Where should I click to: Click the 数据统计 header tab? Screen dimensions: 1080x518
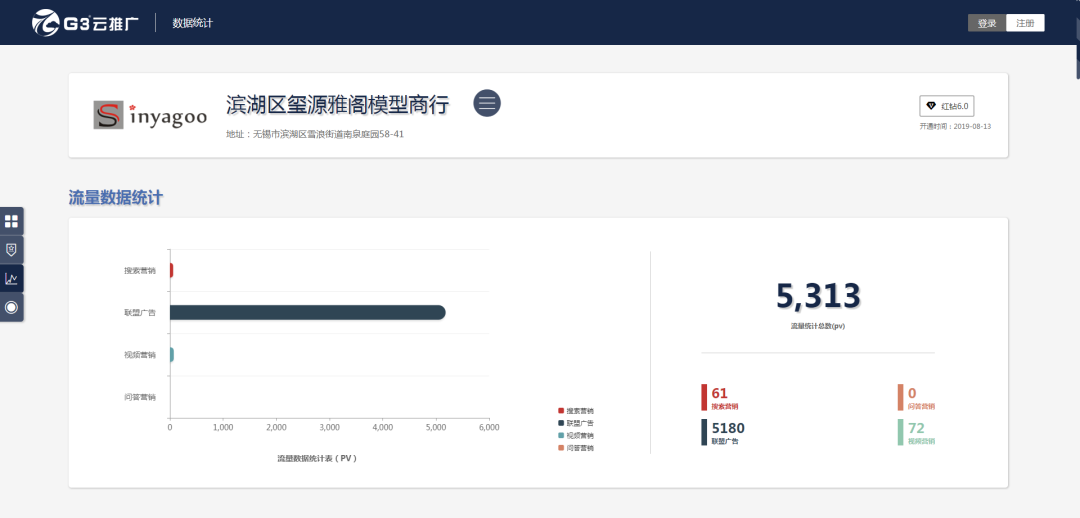click(x=192, y=23)
